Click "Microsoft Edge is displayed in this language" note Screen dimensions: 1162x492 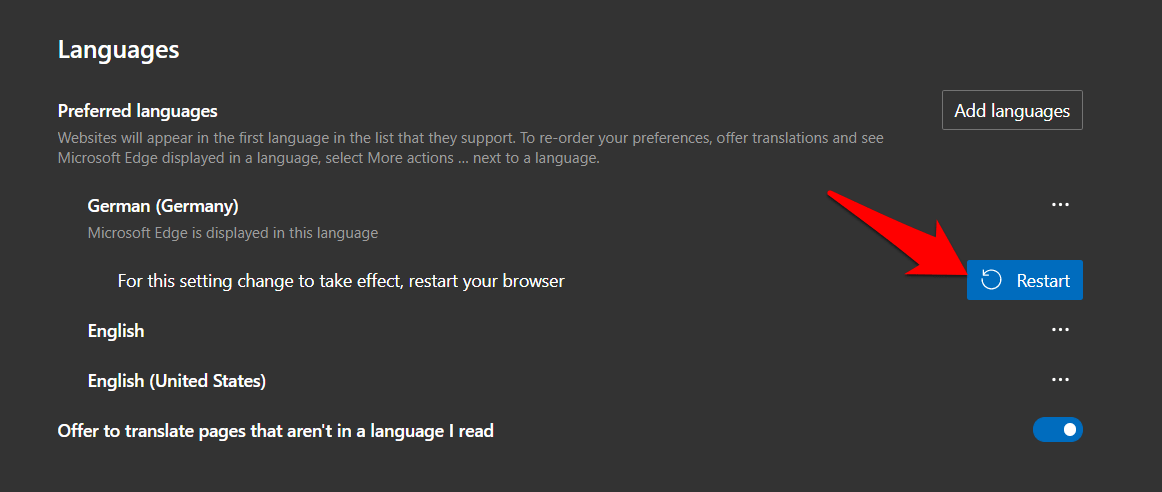tap(233, 233)
